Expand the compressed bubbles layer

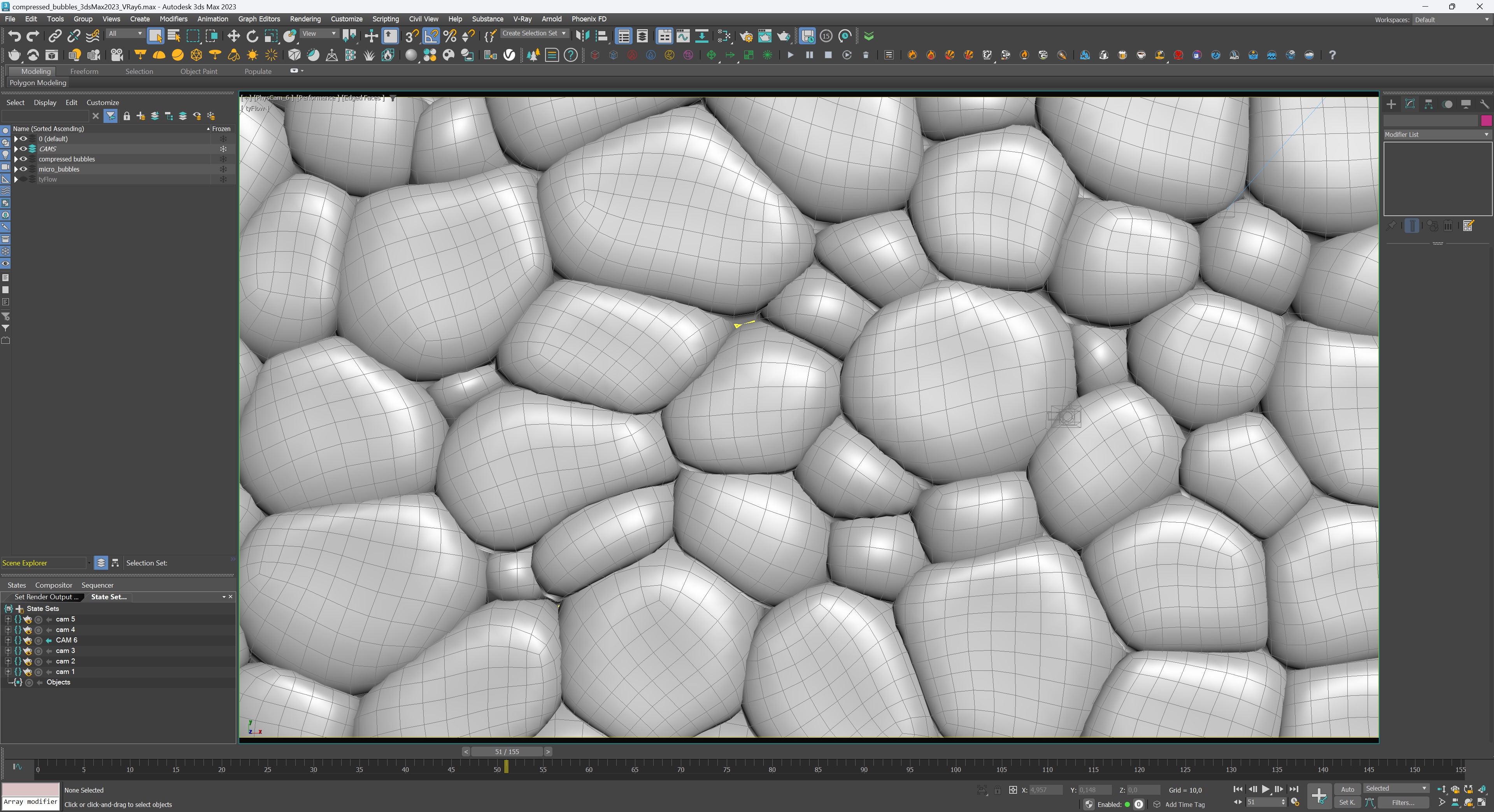point(16,159)
